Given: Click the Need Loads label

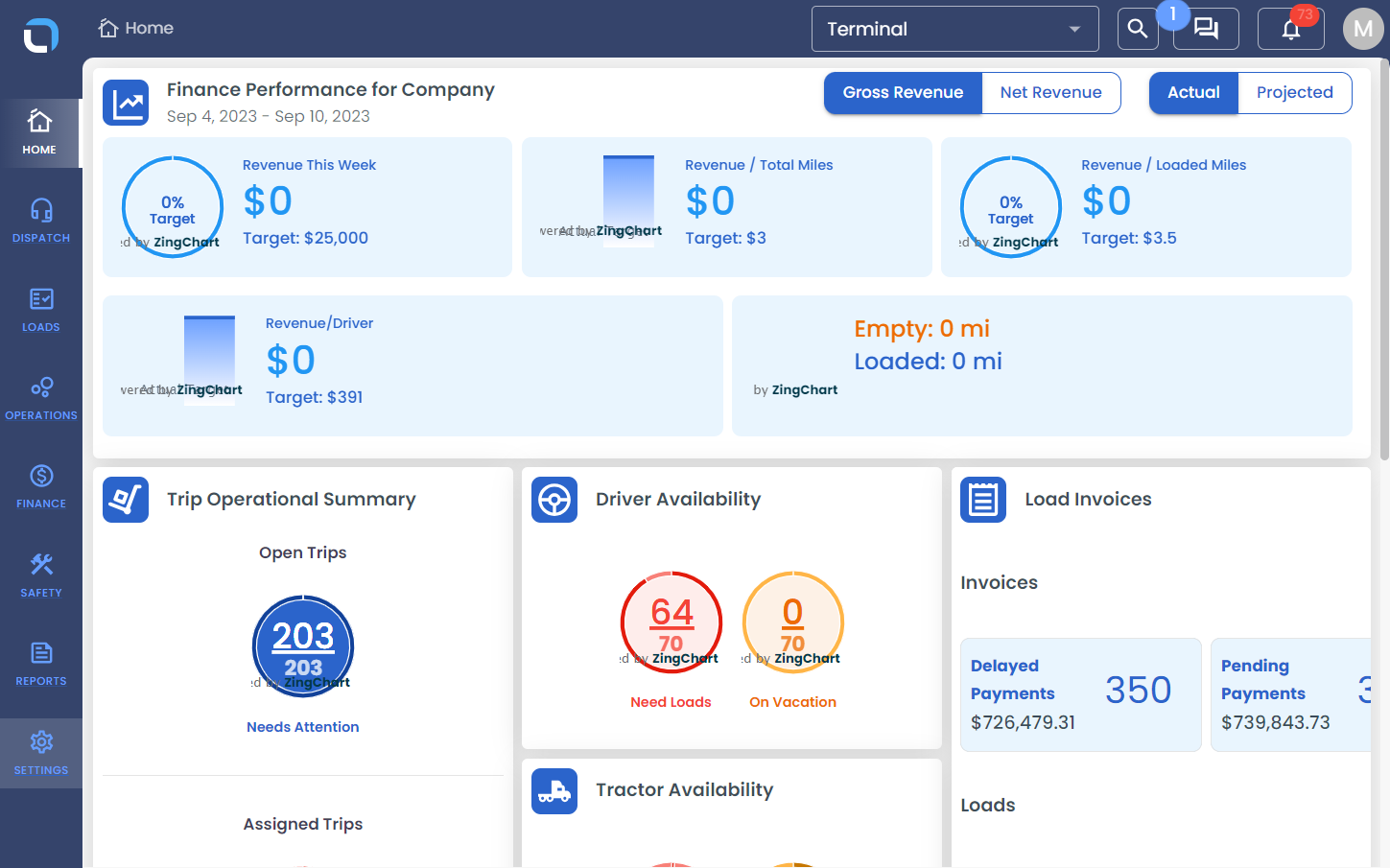Looking at the screenshot, I should [x=671, y=702].
